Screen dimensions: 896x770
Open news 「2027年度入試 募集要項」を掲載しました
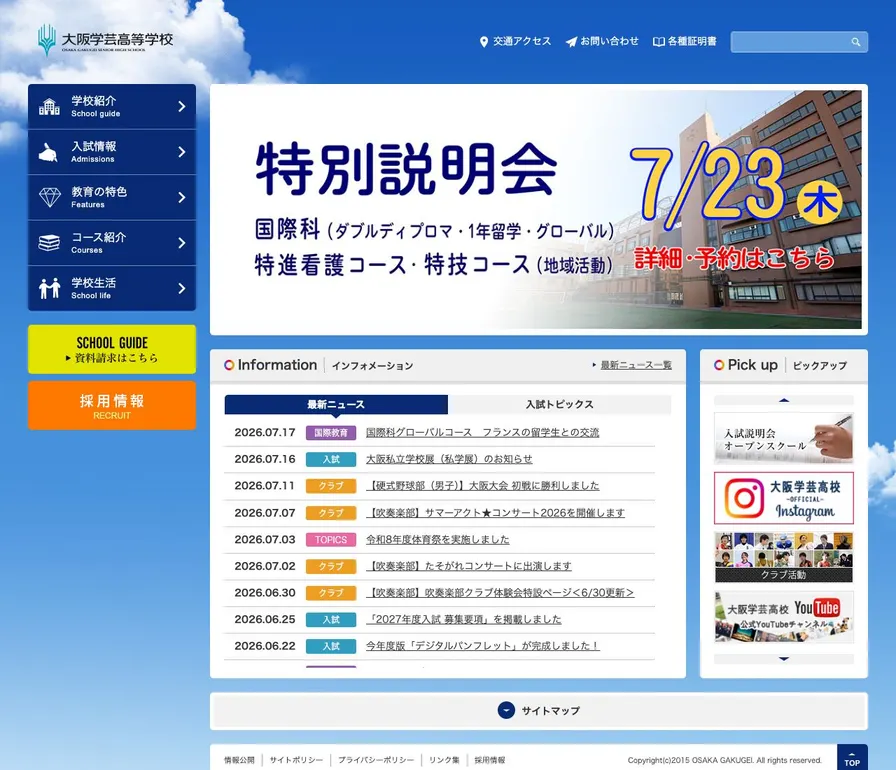click(464, 619)
